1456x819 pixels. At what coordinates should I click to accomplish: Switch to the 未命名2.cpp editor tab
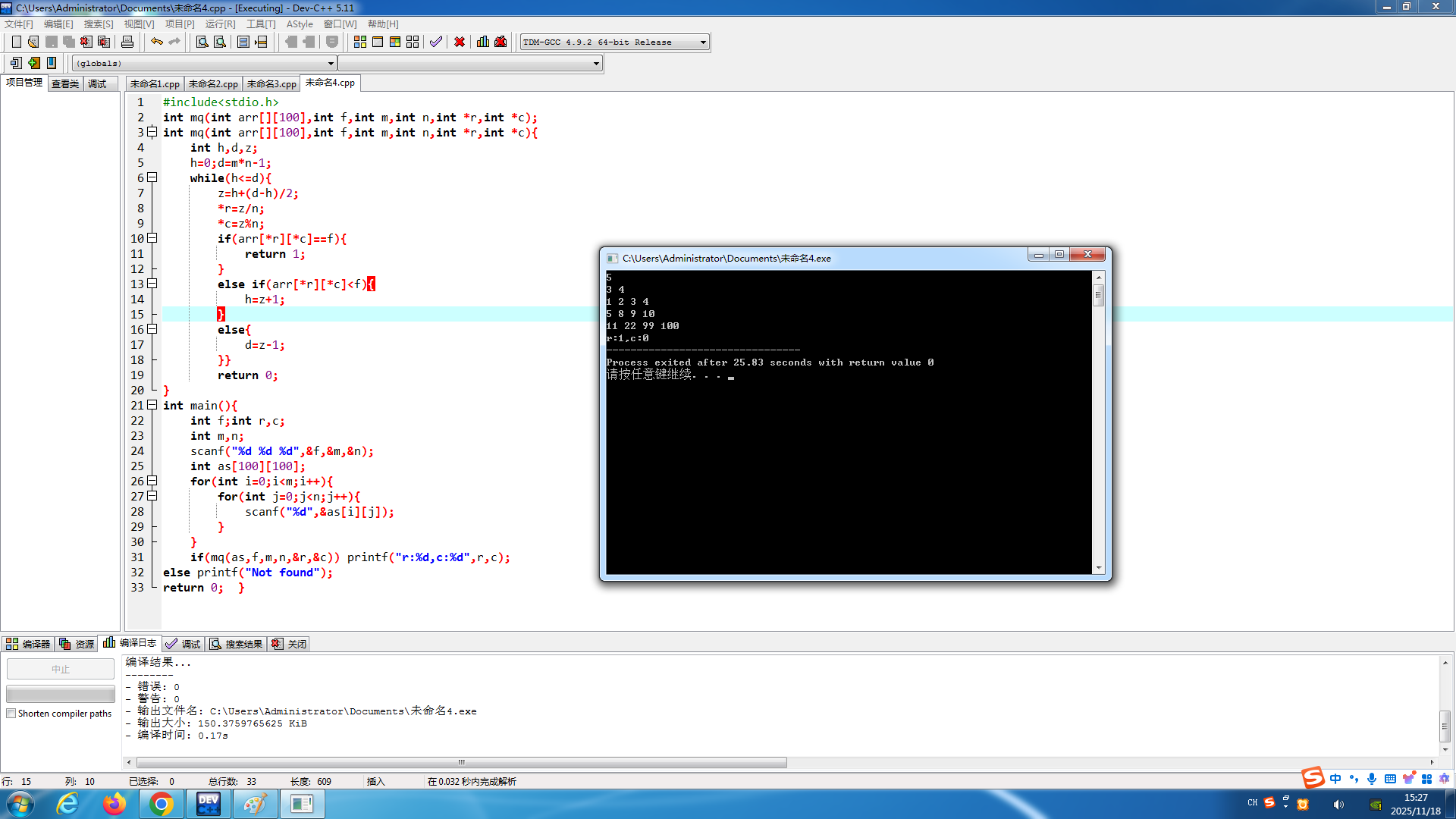coord(213,84)
